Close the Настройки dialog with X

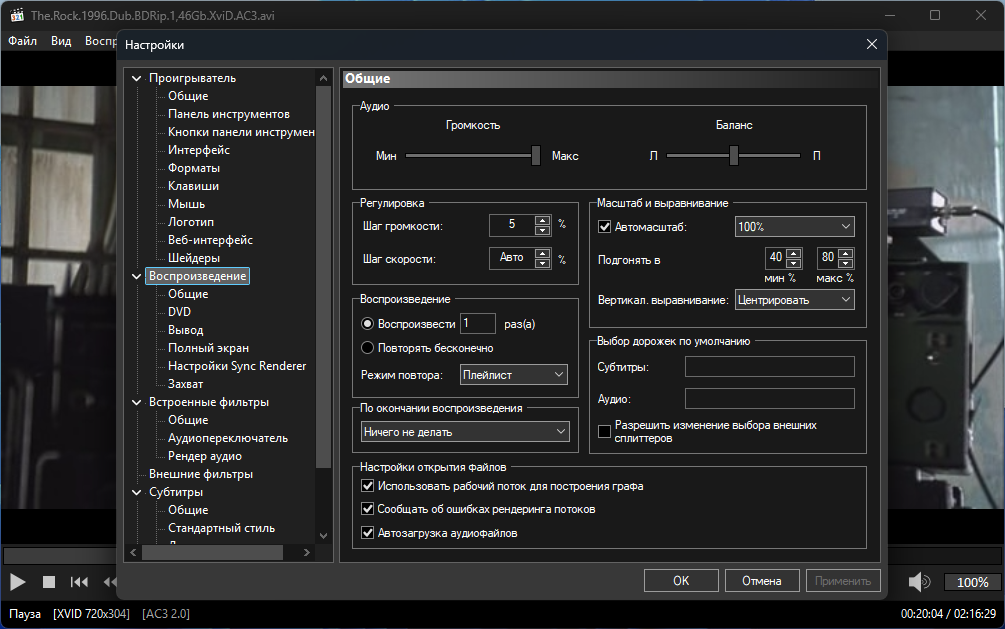click(x=871, y=44)
